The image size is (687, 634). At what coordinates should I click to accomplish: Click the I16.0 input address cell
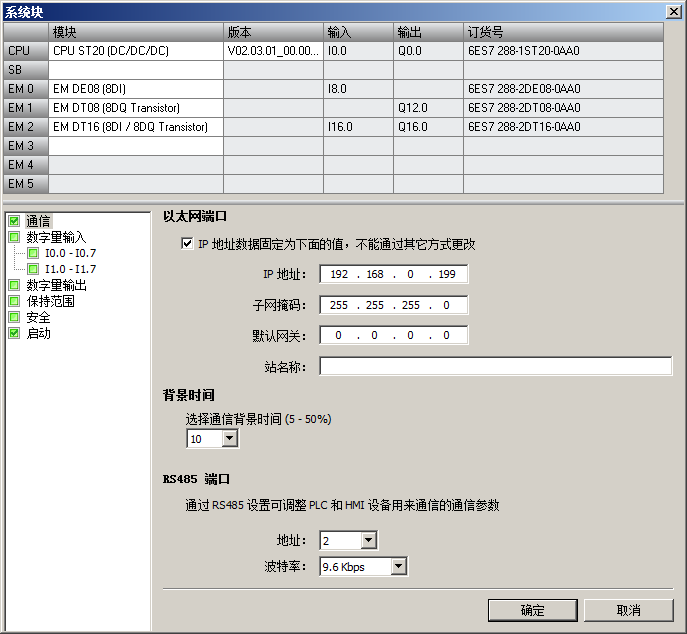(x=358, y=127)
